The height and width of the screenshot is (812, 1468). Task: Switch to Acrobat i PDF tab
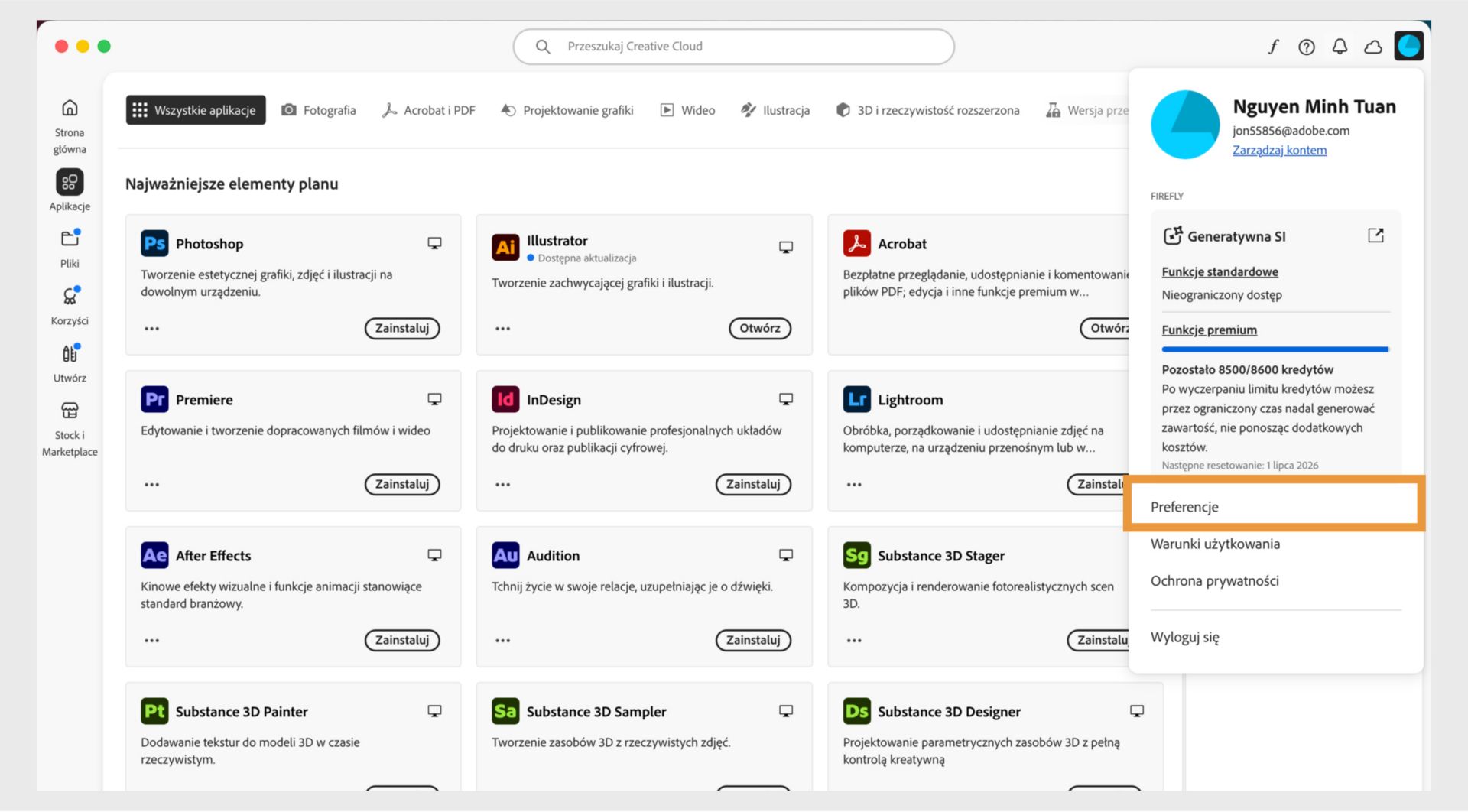[429, 110]
